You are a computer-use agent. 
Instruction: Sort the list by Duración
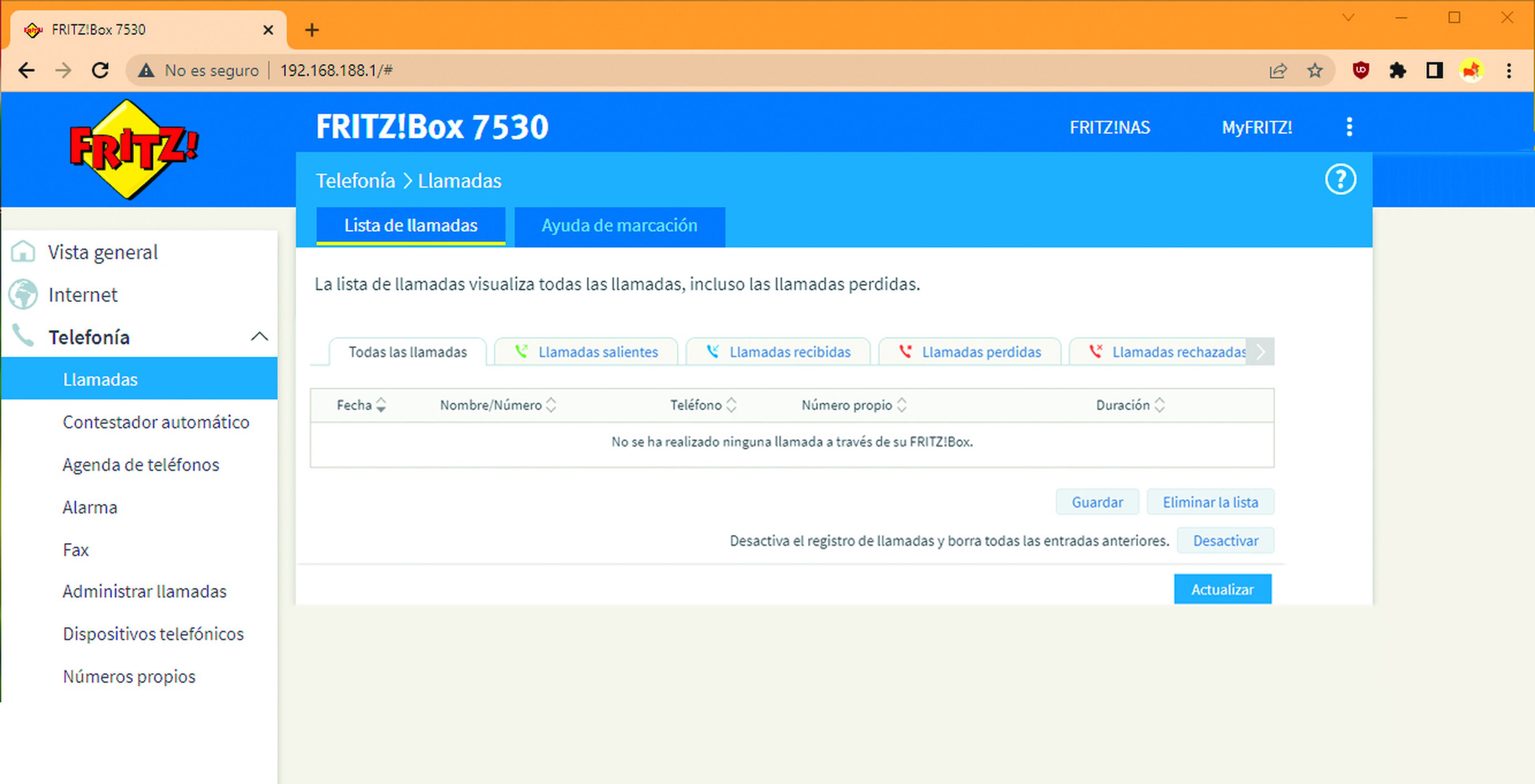pyautogui.click(x=1130, y=405)
